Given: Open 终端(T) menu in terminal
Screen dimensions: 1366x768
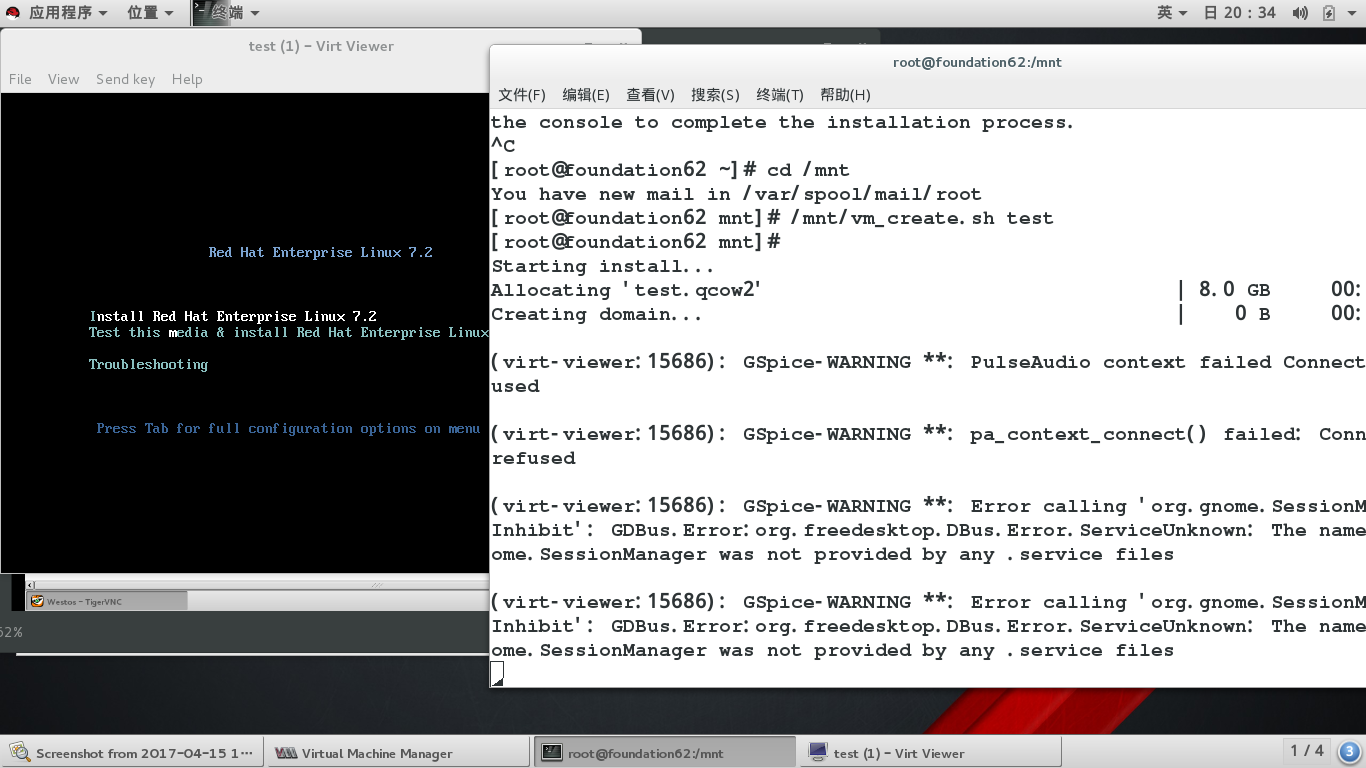Looking at the screenshot, I should [x=780, y=95].
